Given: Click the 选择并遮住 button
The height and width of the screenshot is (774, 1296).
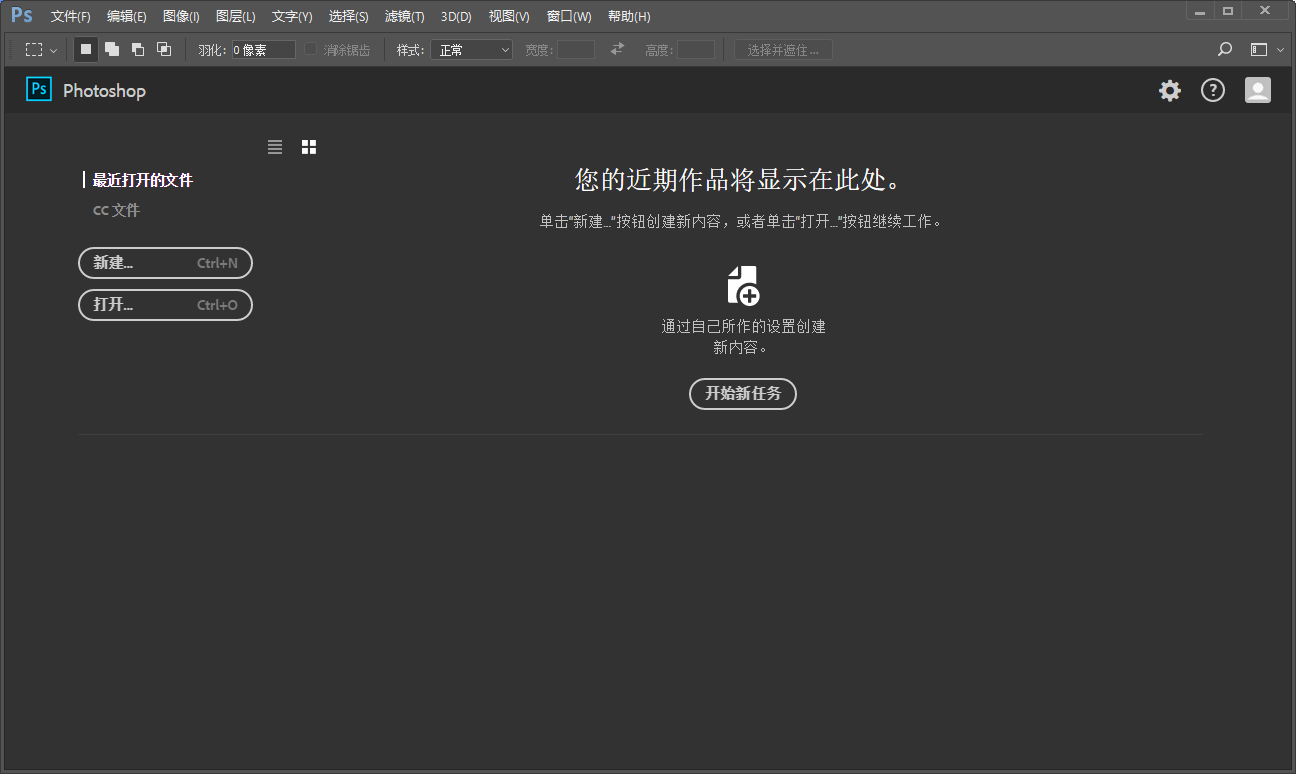Looking at the screenshot, I should coord(783,49).
